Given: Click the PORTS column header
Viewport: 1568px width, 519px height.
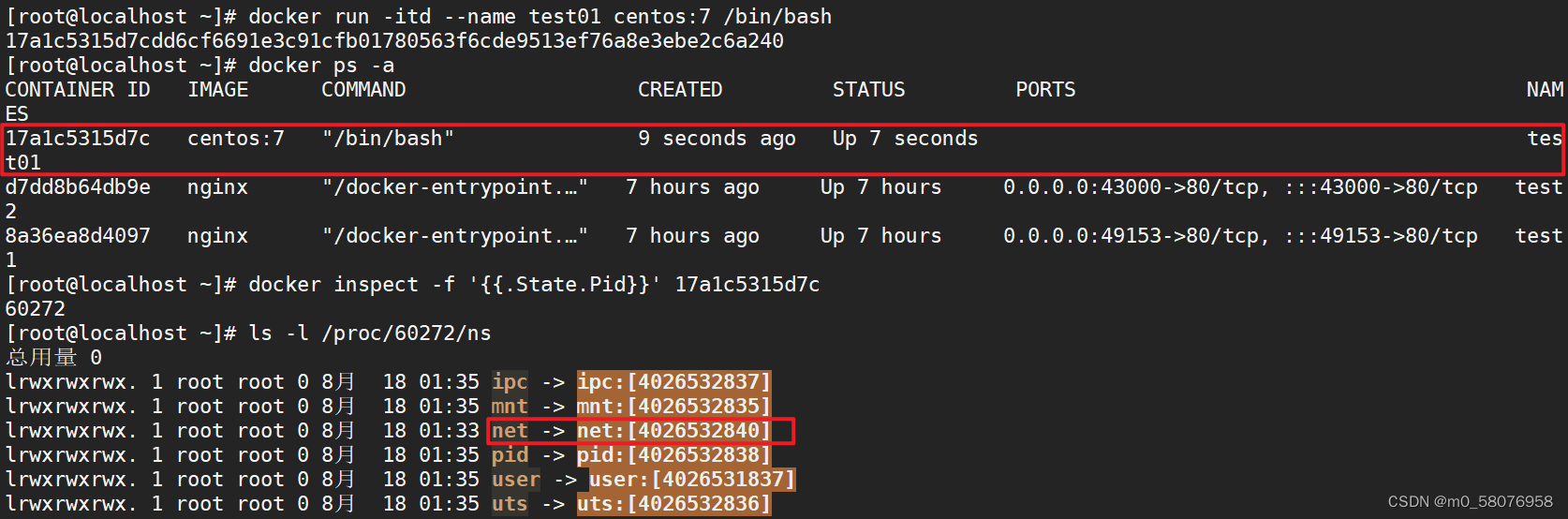Looking at the screenshot, I should pyautogui.click(x=1046, y=90).
